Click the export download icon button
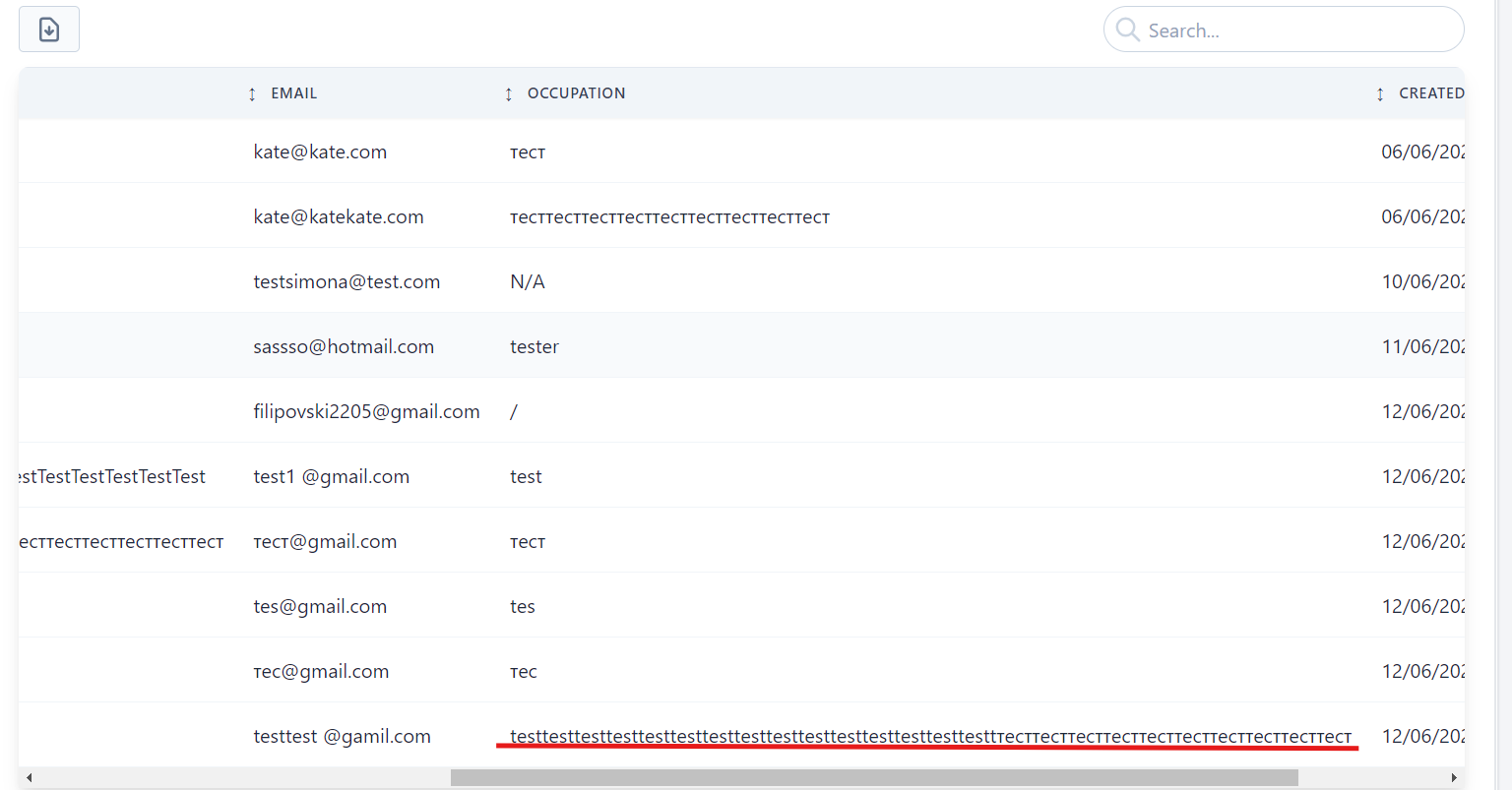The width and height of the screenshot is (1512, 790). tap(49, 30)
